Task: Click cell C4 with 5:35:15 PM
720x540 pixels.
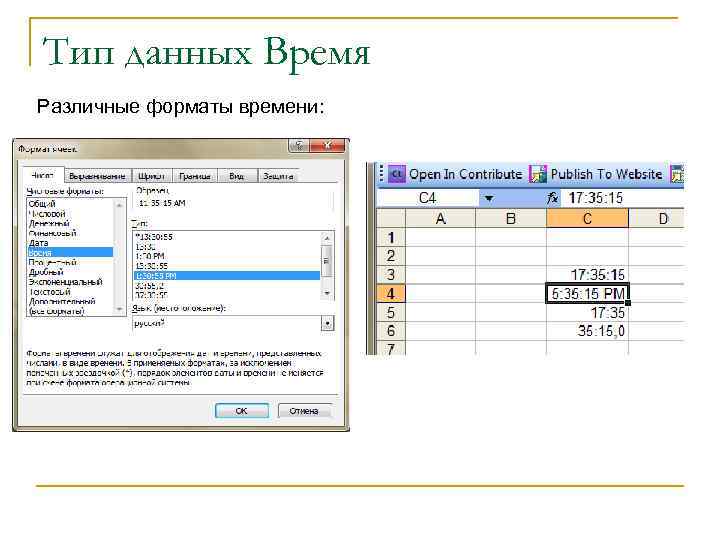Action: (587, 293)
